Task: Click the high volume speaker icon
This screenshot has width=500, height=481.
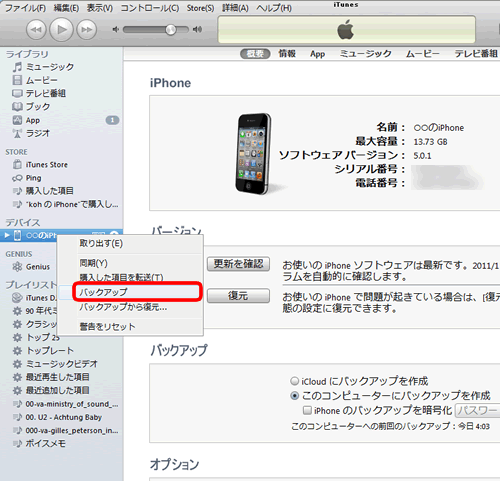Action: click(x=197, y=30)
